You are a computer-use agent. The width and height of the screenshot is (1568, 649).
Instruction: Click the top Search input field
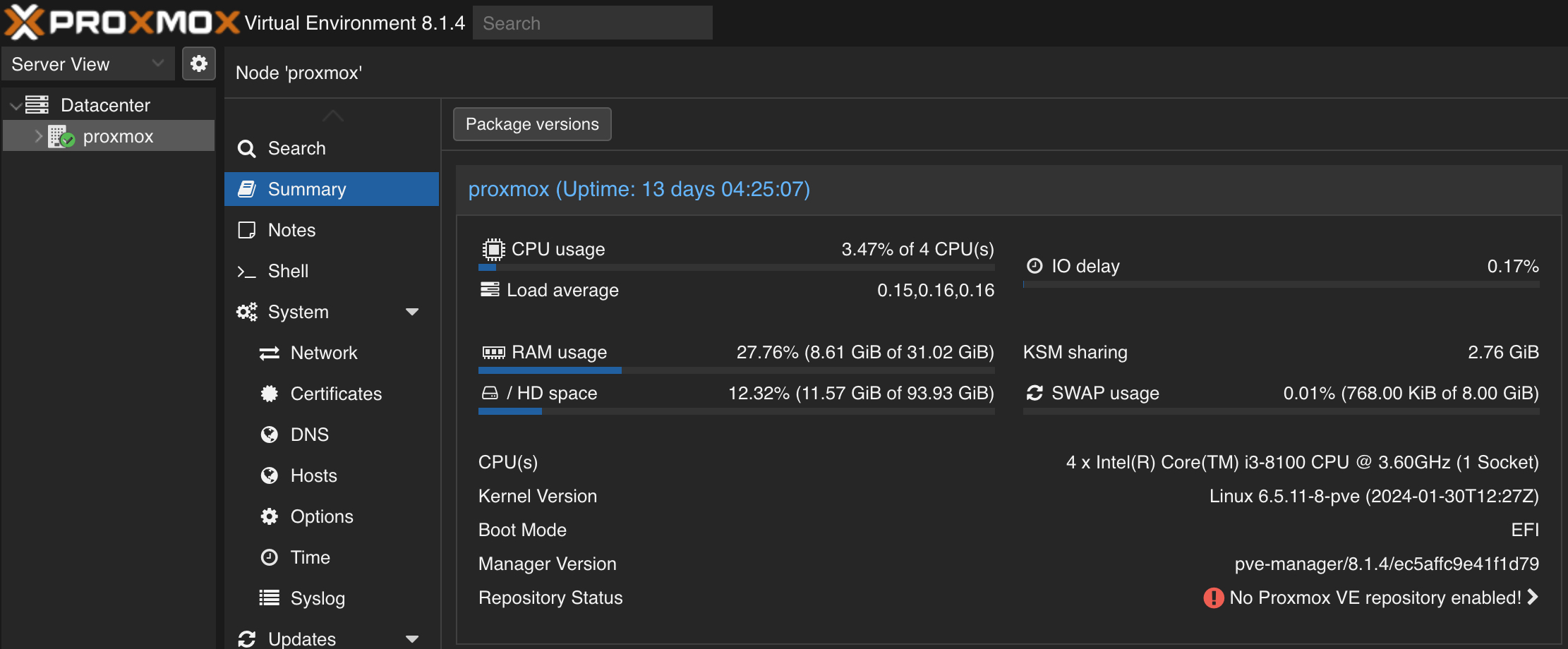tap(591, 23)
